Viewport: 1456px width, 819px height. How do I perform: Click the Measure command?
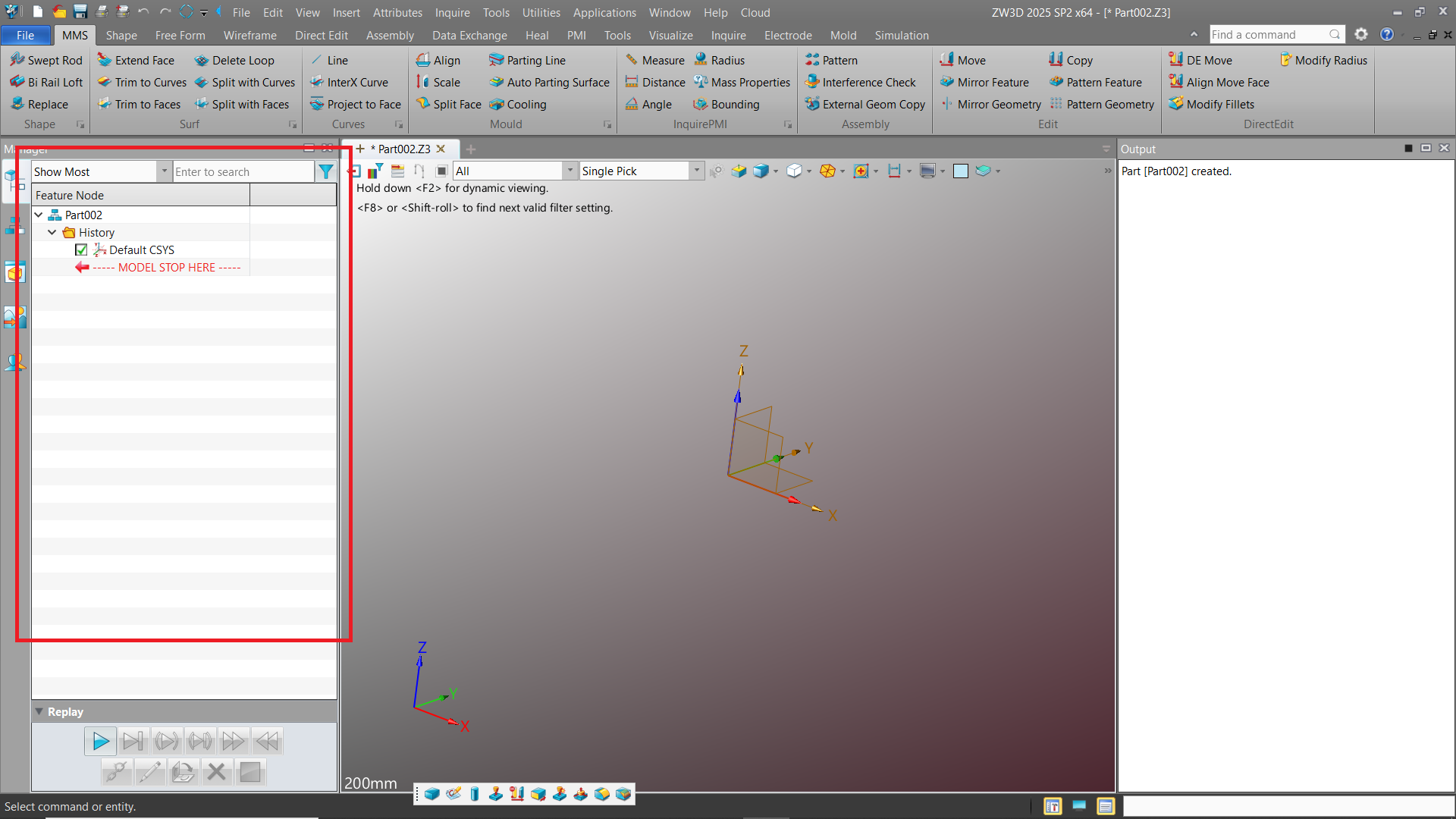click(x=654, y=60)
